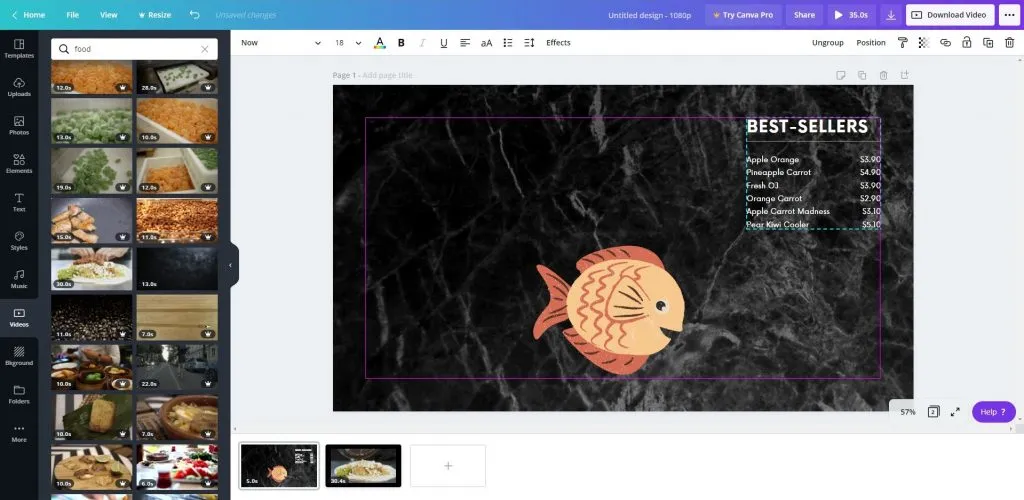Open the Templates panel
The image size is (1024, 500).
tap(19, 48)
